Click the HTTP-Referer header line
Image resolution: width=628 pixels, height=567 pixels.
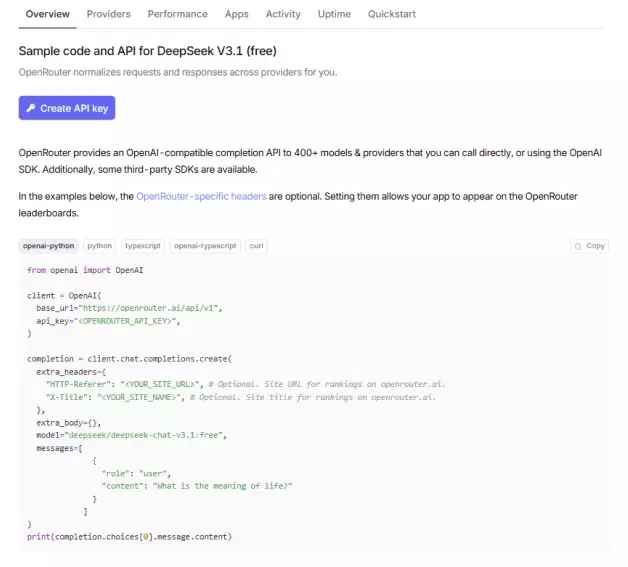click(x=246, y=384)
